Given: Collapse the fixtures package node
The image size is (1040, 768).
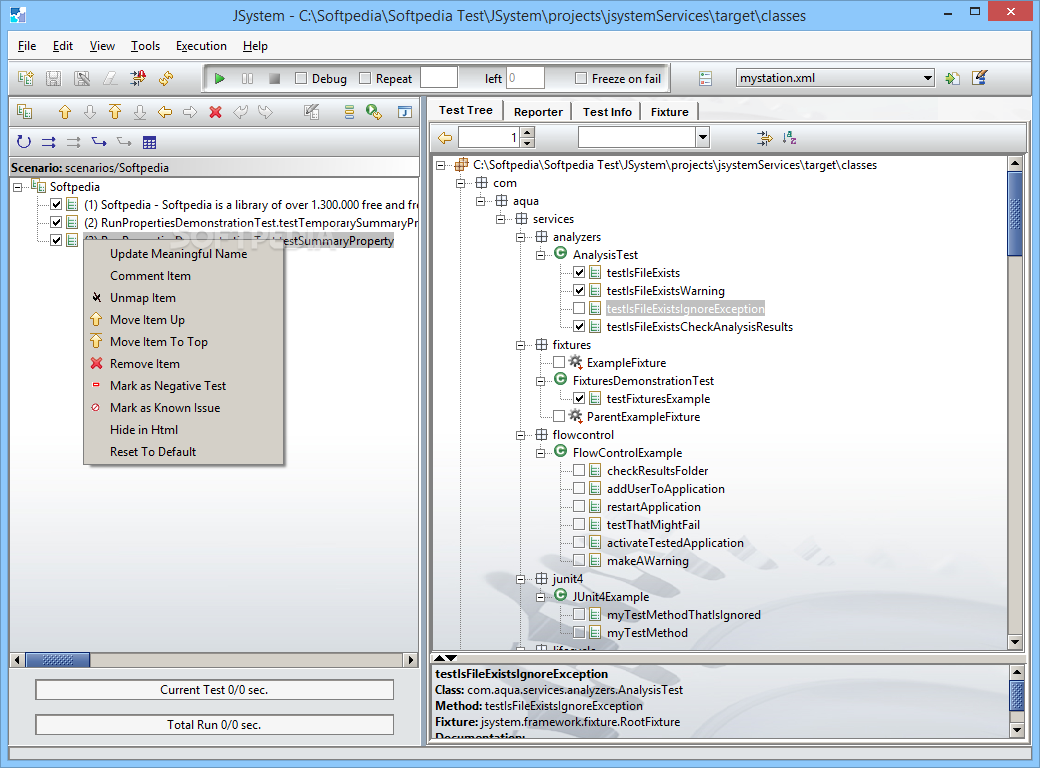Looking at the screenshot, I should click(521, 345).
